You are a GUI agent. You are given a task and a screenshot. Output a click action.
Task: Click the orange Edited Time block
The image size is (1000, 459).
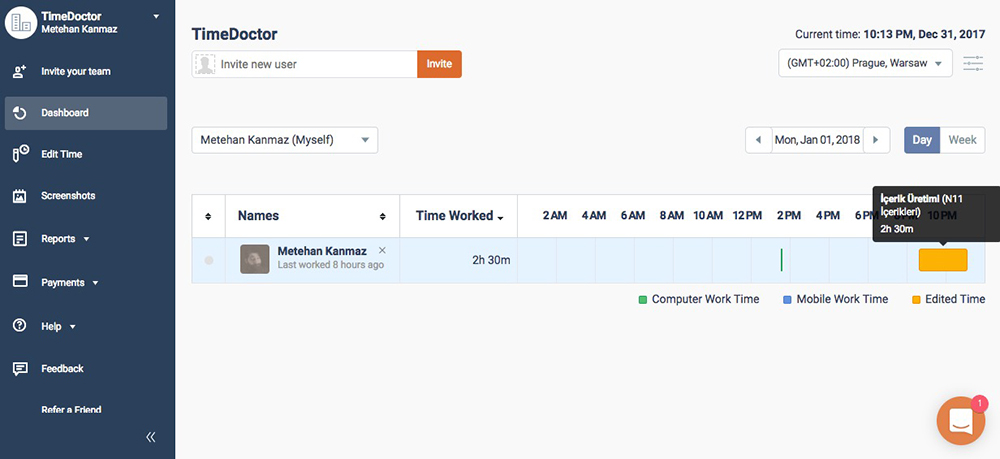tap(943, 260)
